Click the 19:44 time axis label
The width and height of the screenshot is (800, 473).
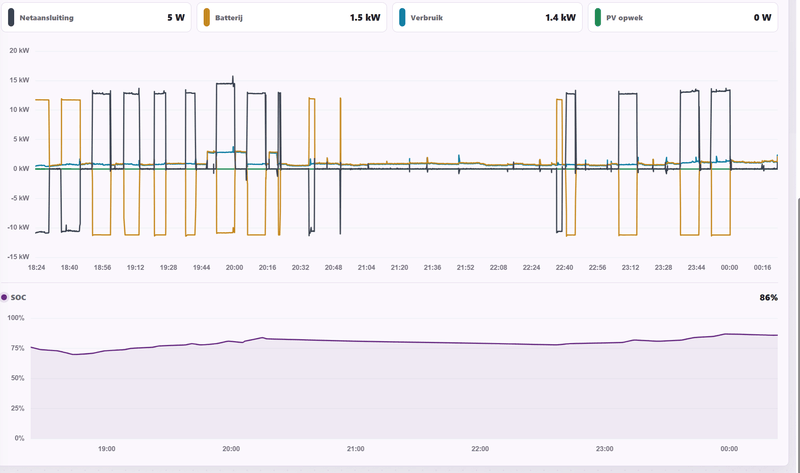pyautogui.click(x=202, y=267)
